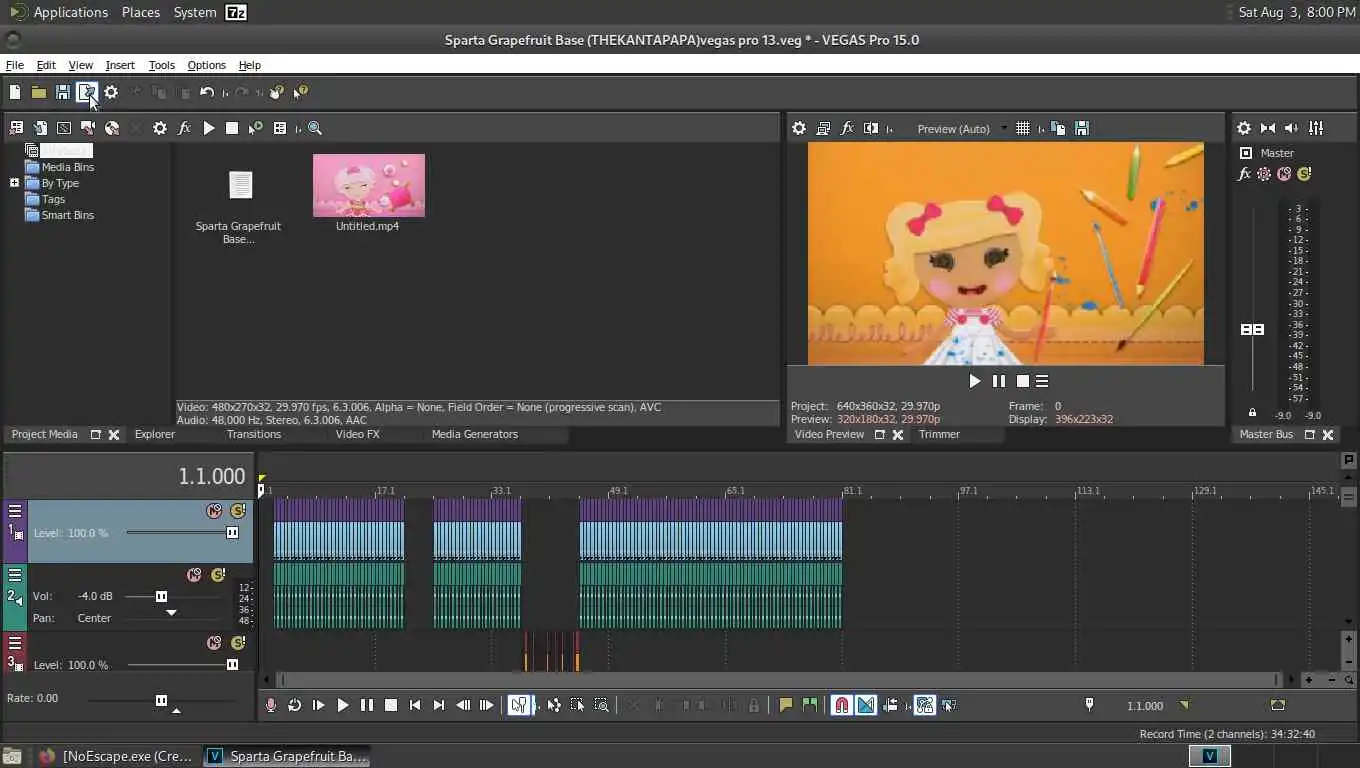
Task: Click Video Output FX icon in preview
Action: [x=847, y=128]
